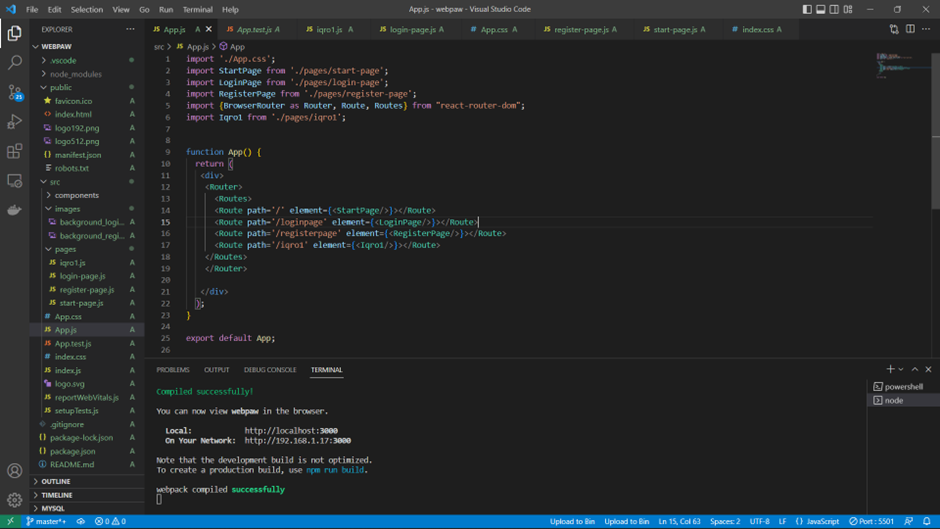Open the launch profile dropdown next to plus

tap(900, 369)
